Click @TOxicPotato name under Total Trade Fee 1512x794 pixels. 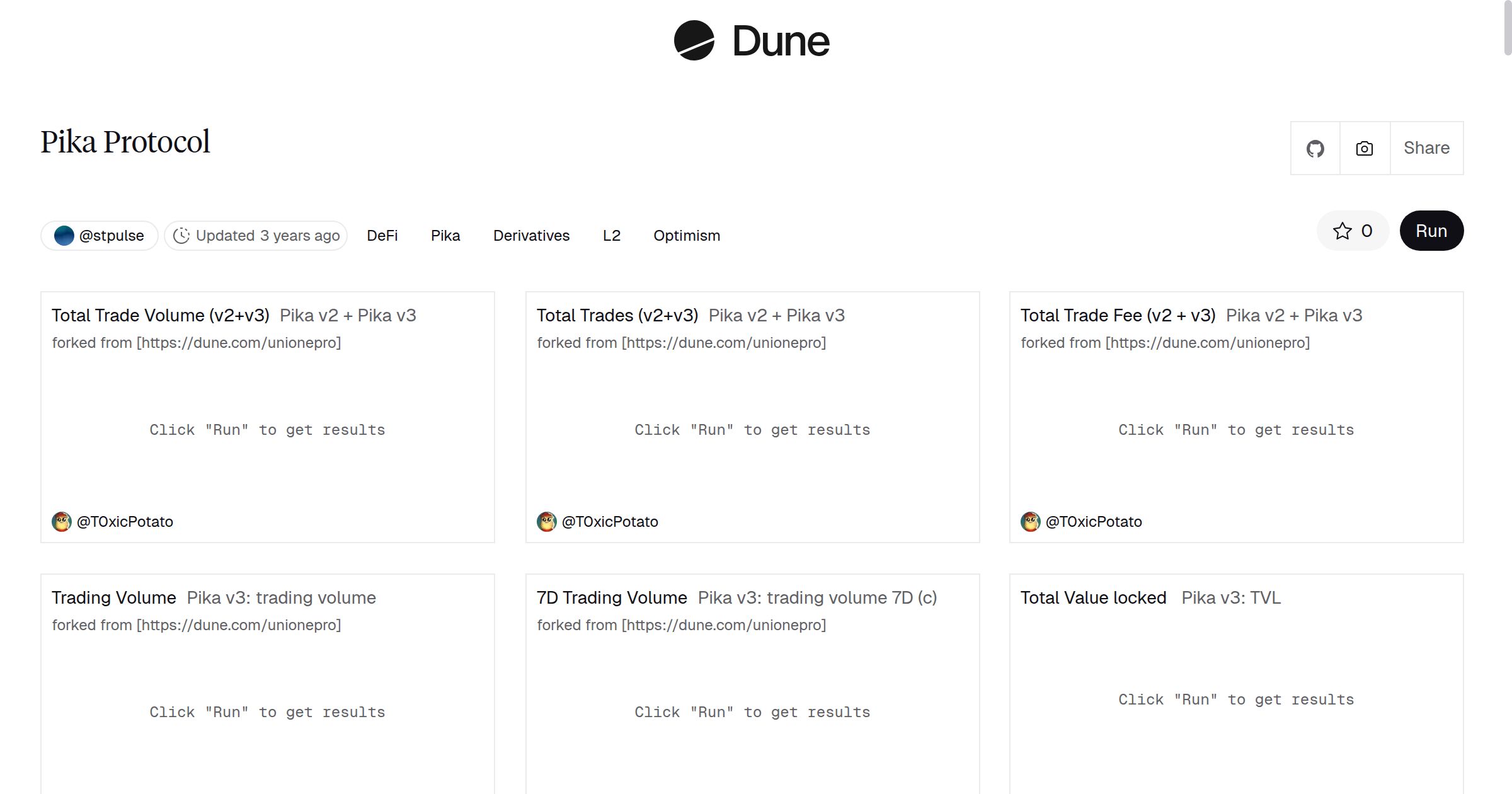coord(1093,522)
